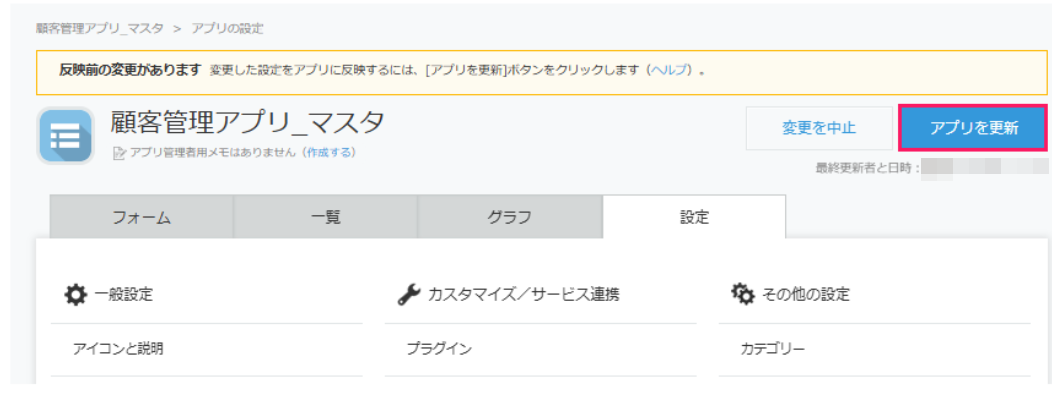The image size is (1058, 414).
Task: Update the app with アプリを更新 button
Action: (973, 128)
